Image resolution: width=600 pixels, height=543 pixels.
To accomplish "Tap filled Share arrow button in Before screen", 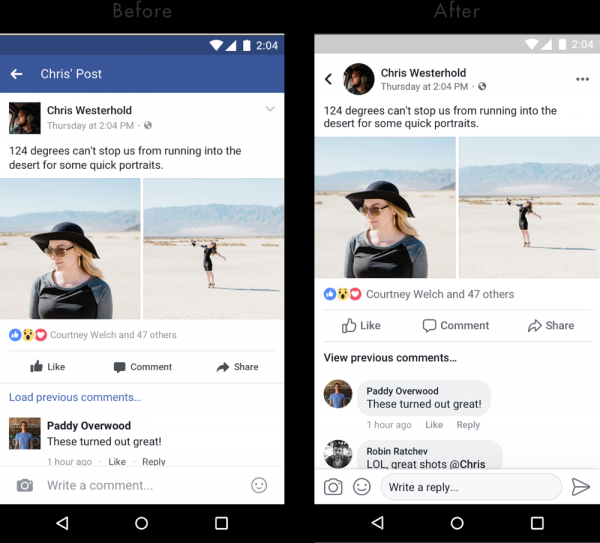I will [237, 367].
